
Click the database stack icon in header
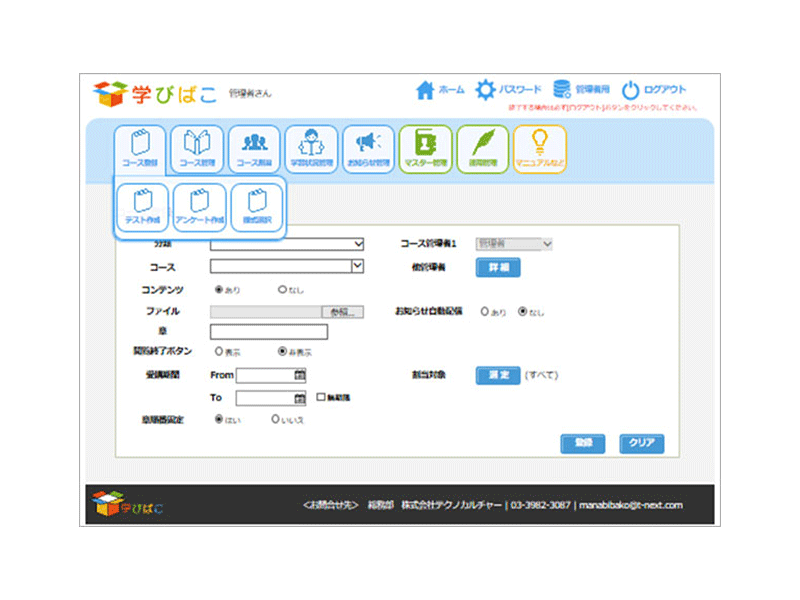click(562, 89)
